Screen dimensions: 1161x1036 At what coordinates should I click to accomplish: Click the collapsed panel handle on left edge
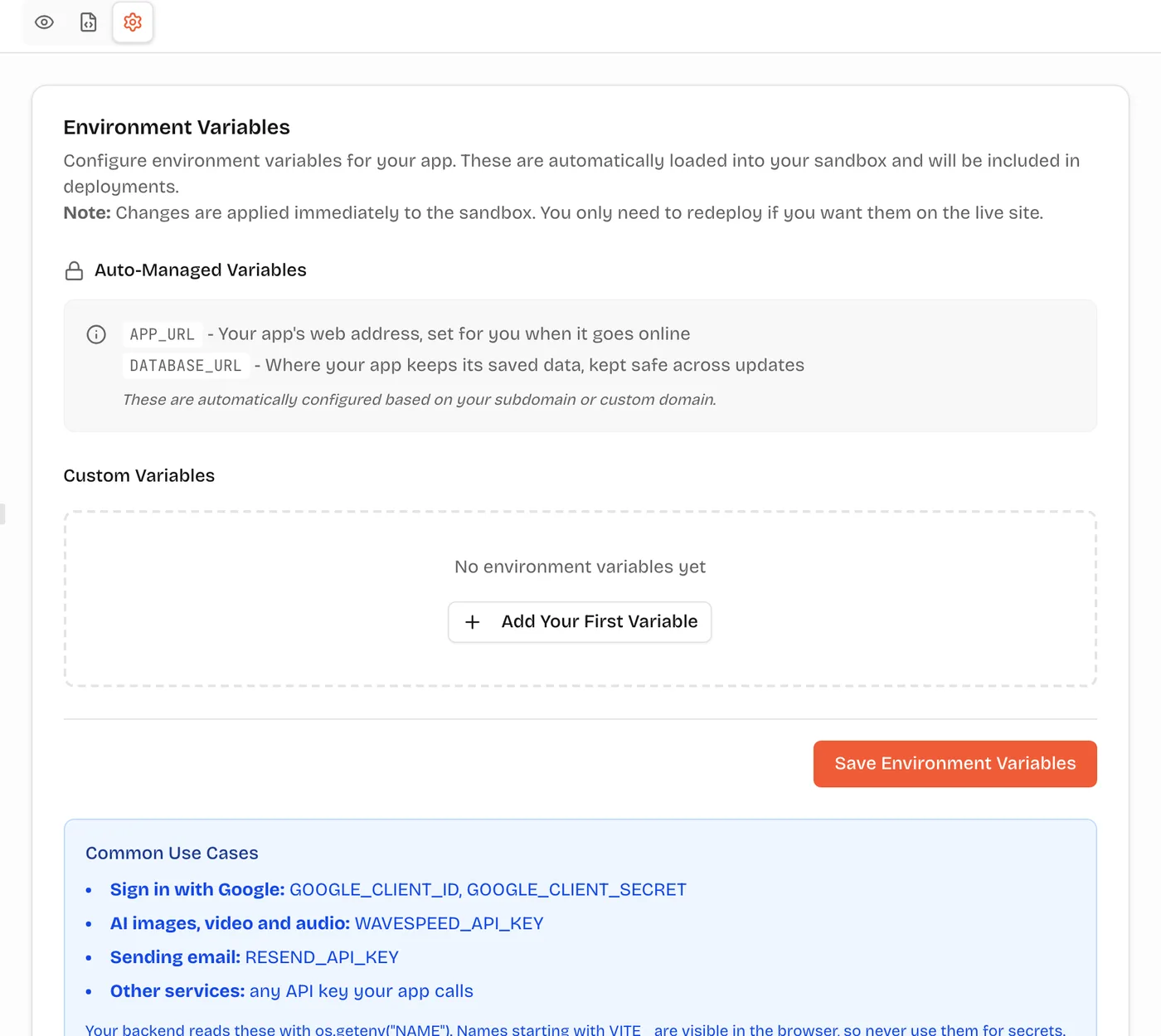pyautogui.click(x=2, y=514)
